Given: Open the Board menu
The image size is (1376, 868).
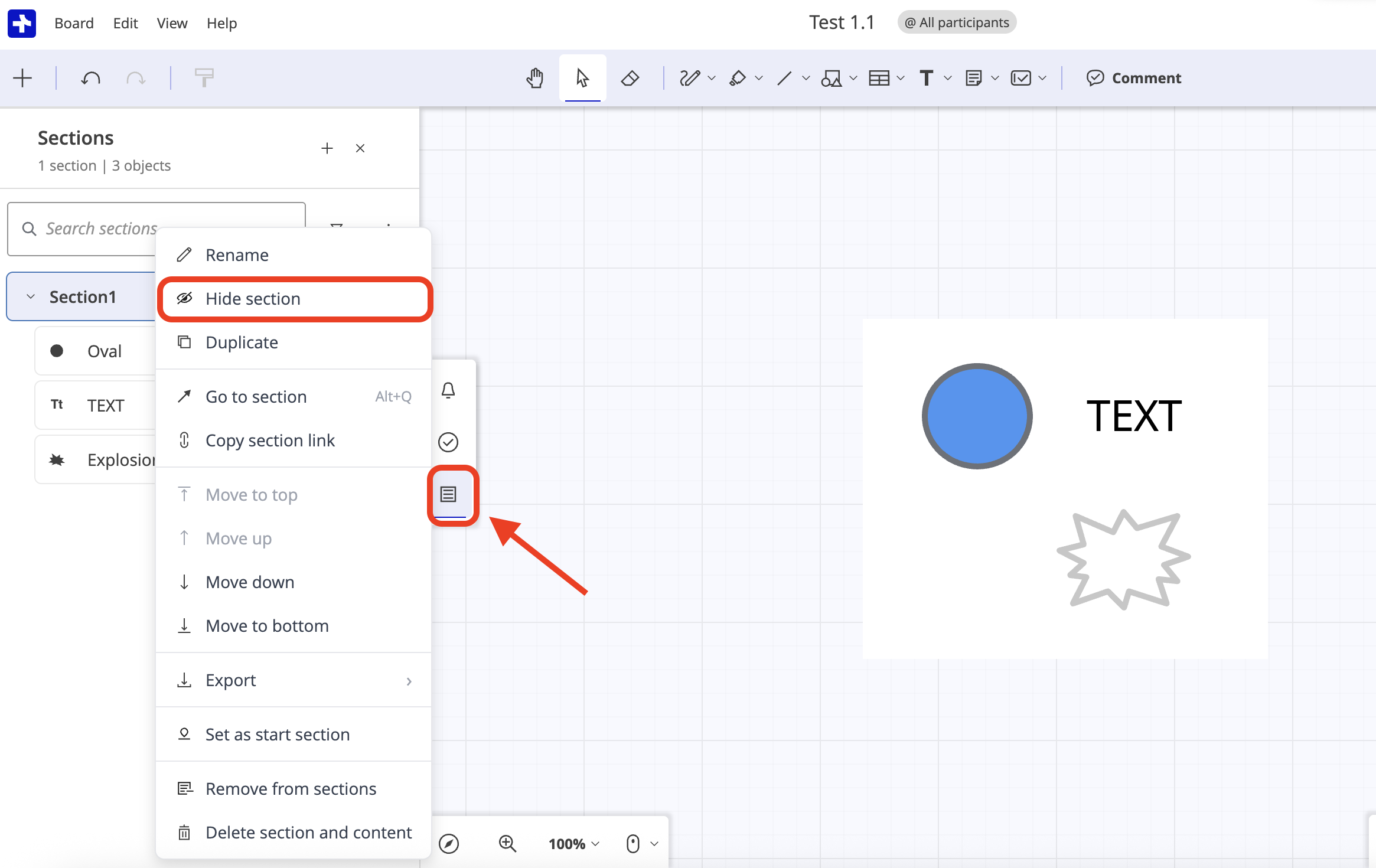Looking at the screenshot, I should pyautogui.click(x=74, y=23).
